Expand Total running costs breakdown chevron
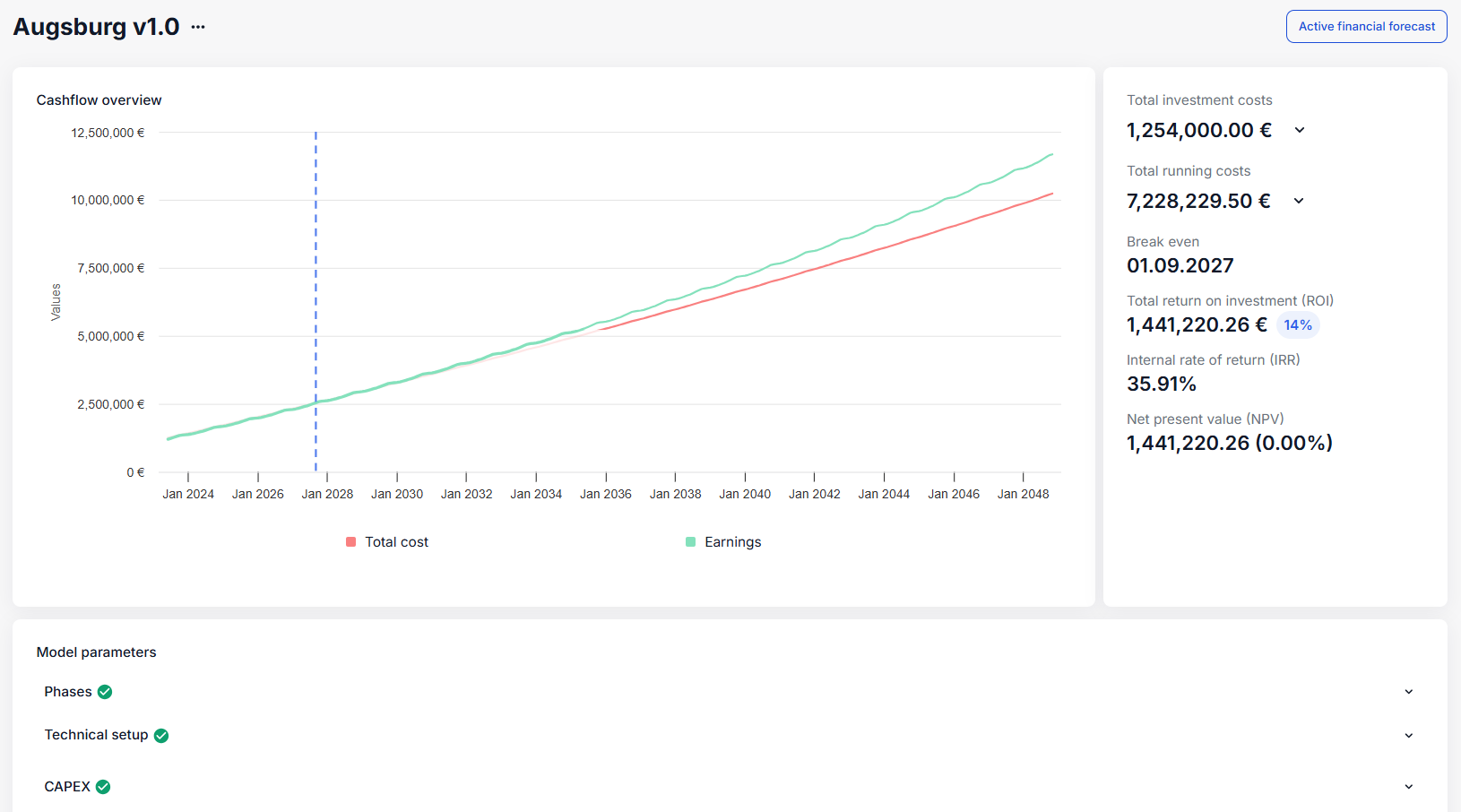Image resolution: width=1461 pixels, height=812 pixels. point(1298,201)
